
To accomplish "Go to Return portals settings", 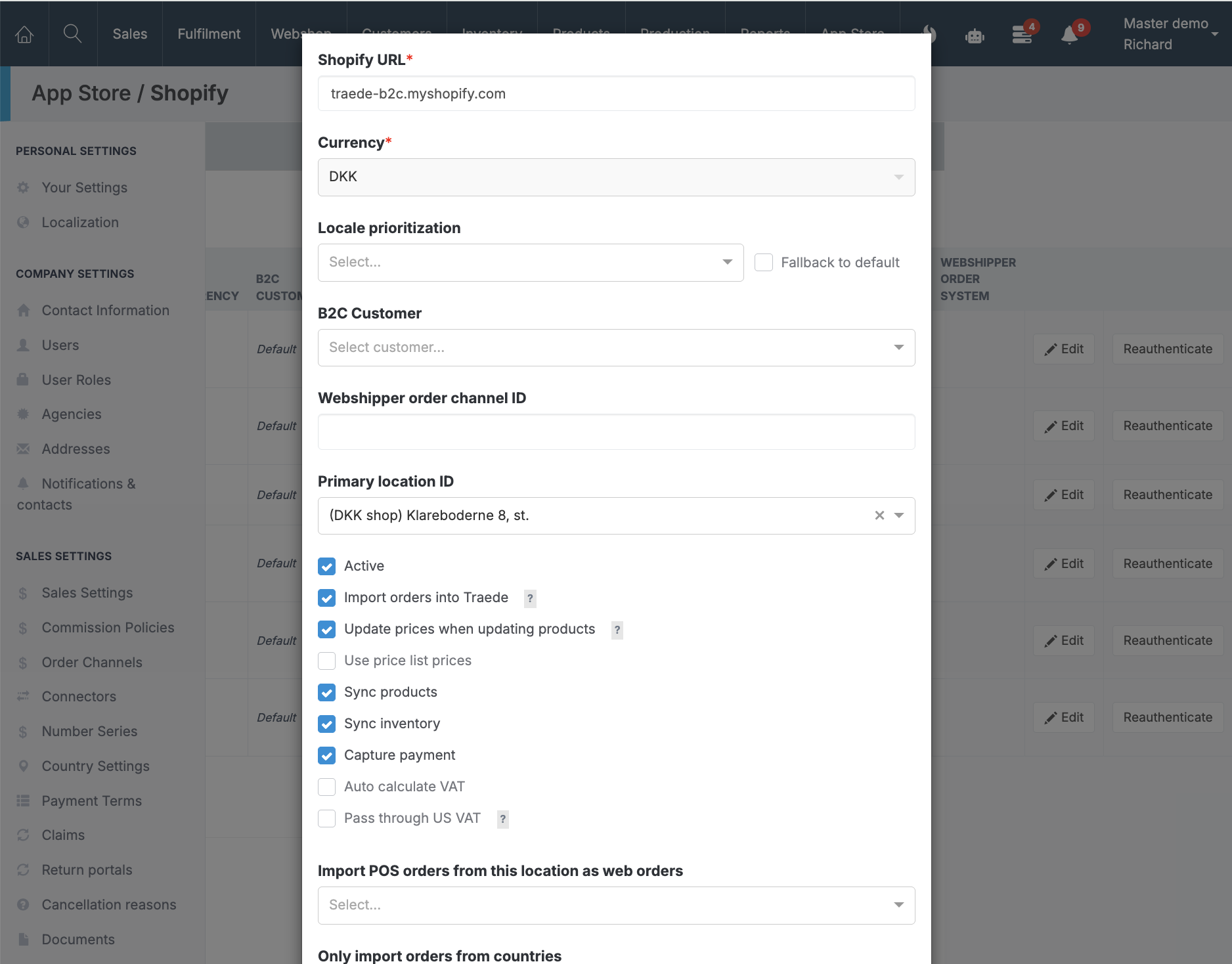I will click(x=87, y=870).
